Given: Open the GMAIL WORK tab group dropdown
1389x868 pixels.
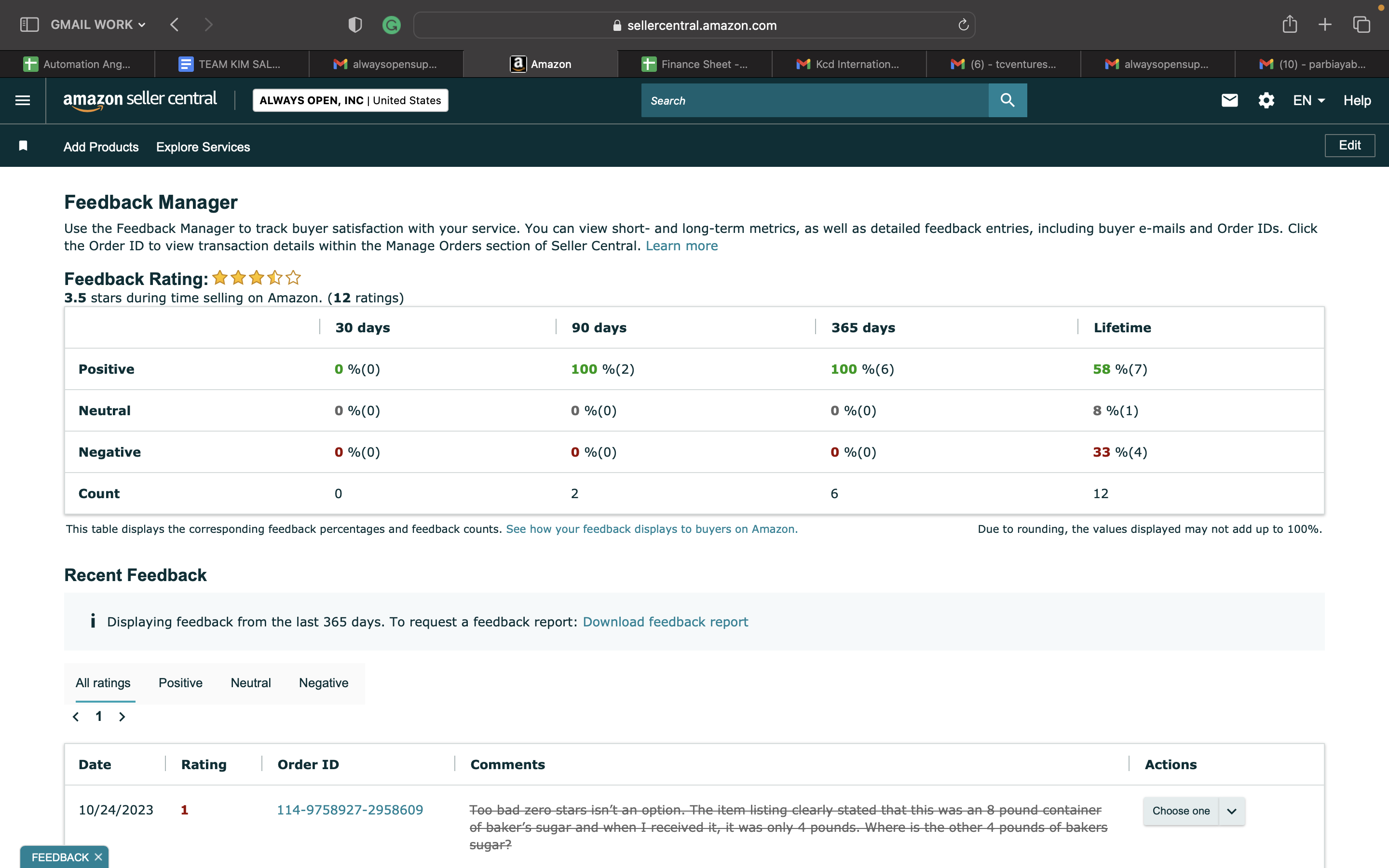Looking at the screenshot, I should [x=98, y=25].
